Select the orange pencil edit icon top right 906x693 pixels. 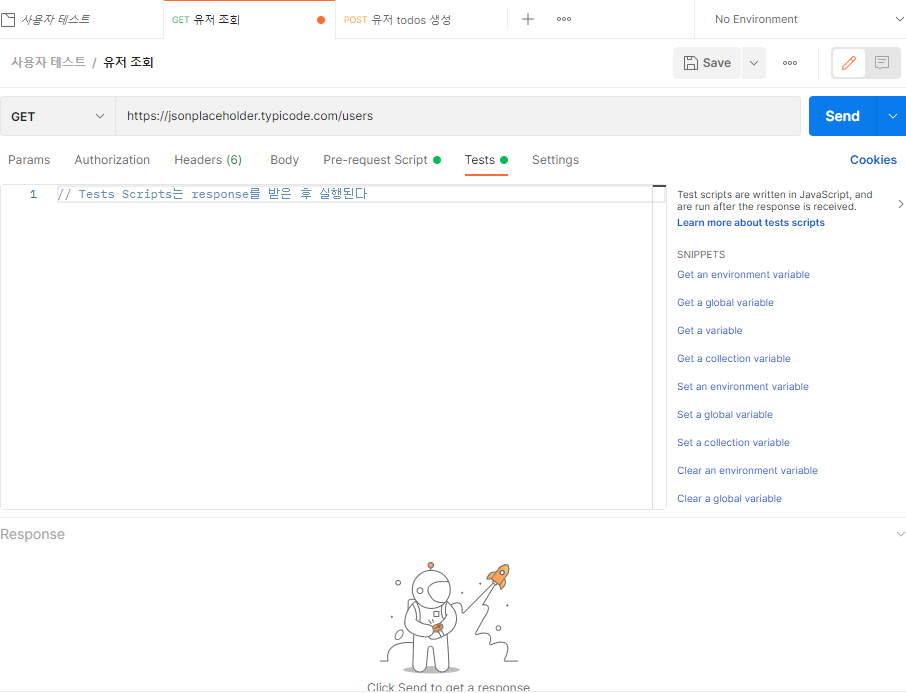[848, 62]
